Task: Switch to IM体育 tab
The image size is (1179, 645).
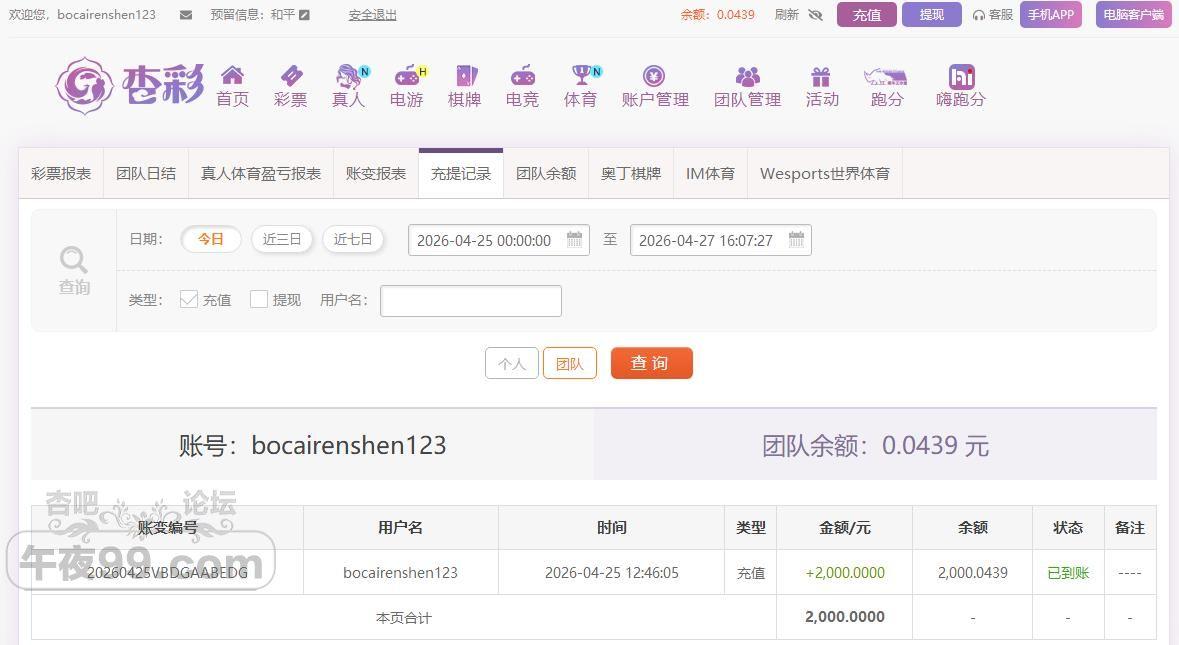Action: 711,174
